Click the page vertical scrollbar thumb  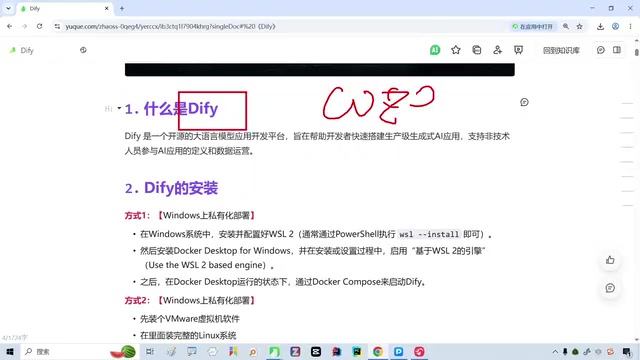click(637, 52)
